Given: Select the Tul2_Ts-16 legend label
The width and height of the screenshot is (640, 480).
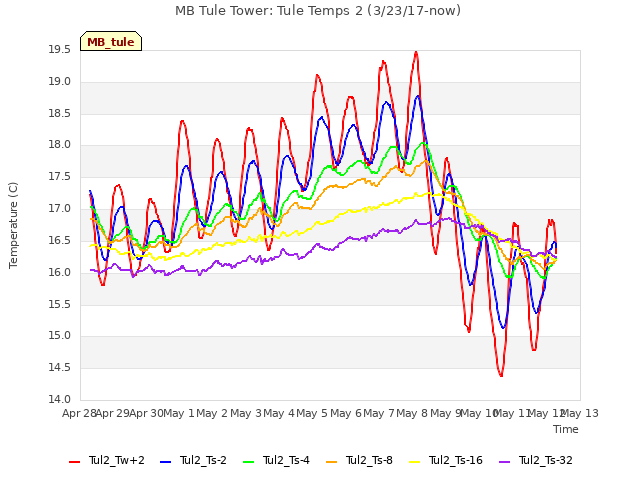Looking at the screenshot, I should tap(456, 460).
